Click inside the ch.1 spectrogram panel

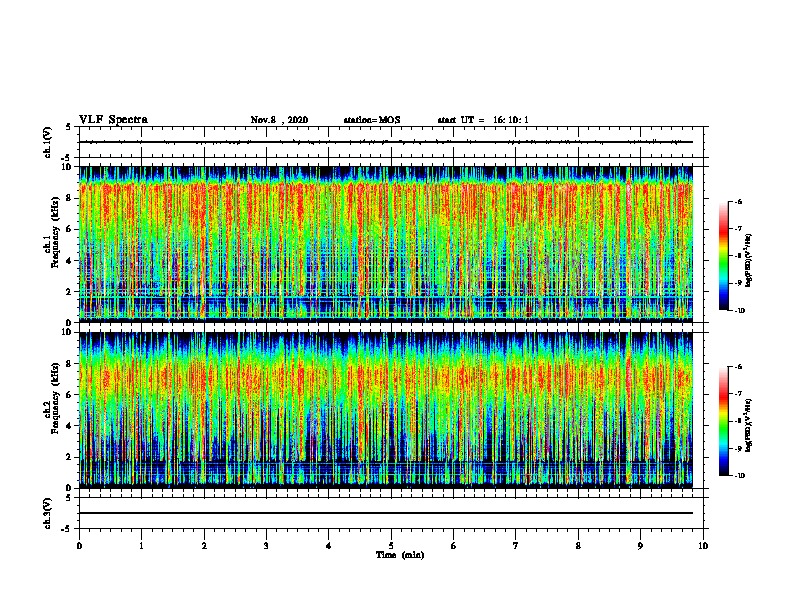(386, 244)
